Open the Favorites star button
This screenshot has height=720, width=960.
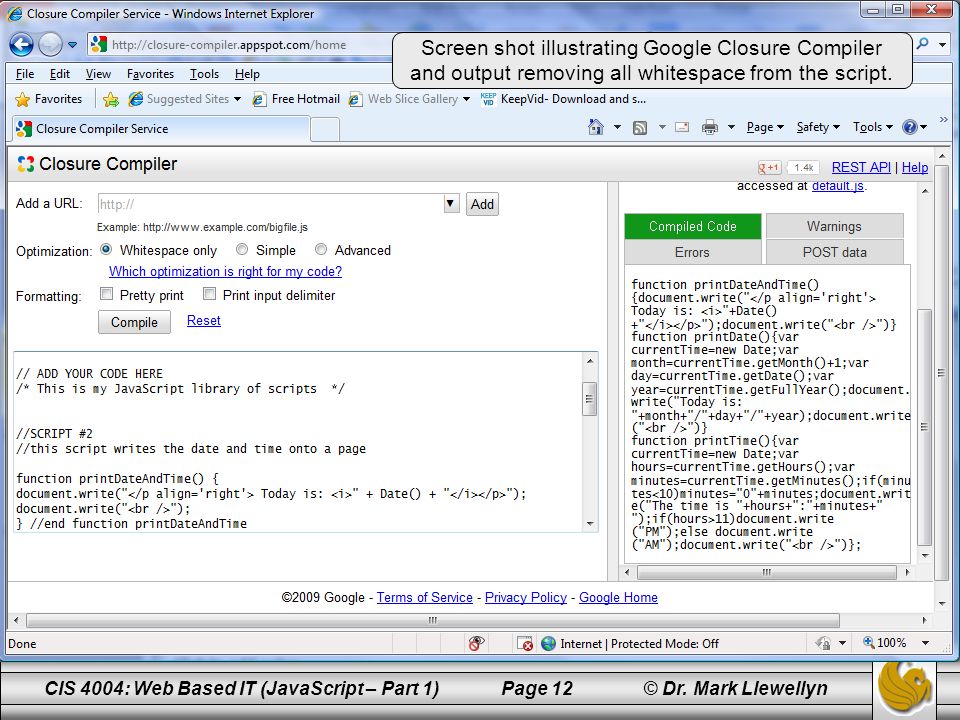point(49,99)
